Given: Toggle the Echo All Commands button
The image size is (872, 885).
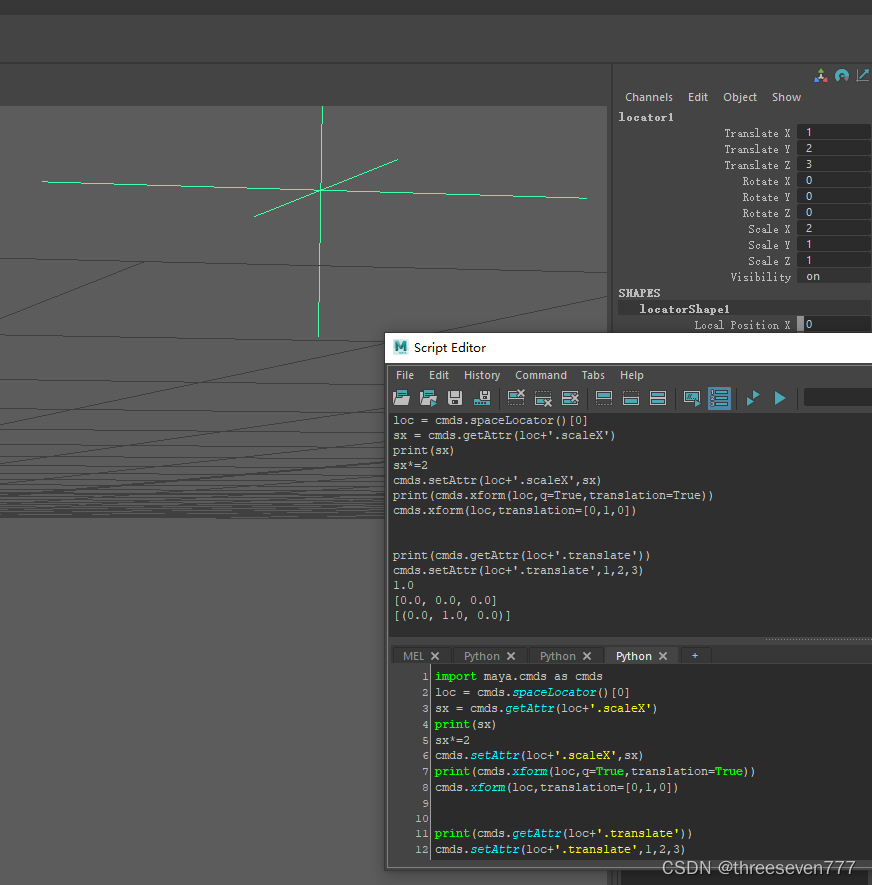Looking at the screenshot, I should pyautogui.click(x=692, y=398).
